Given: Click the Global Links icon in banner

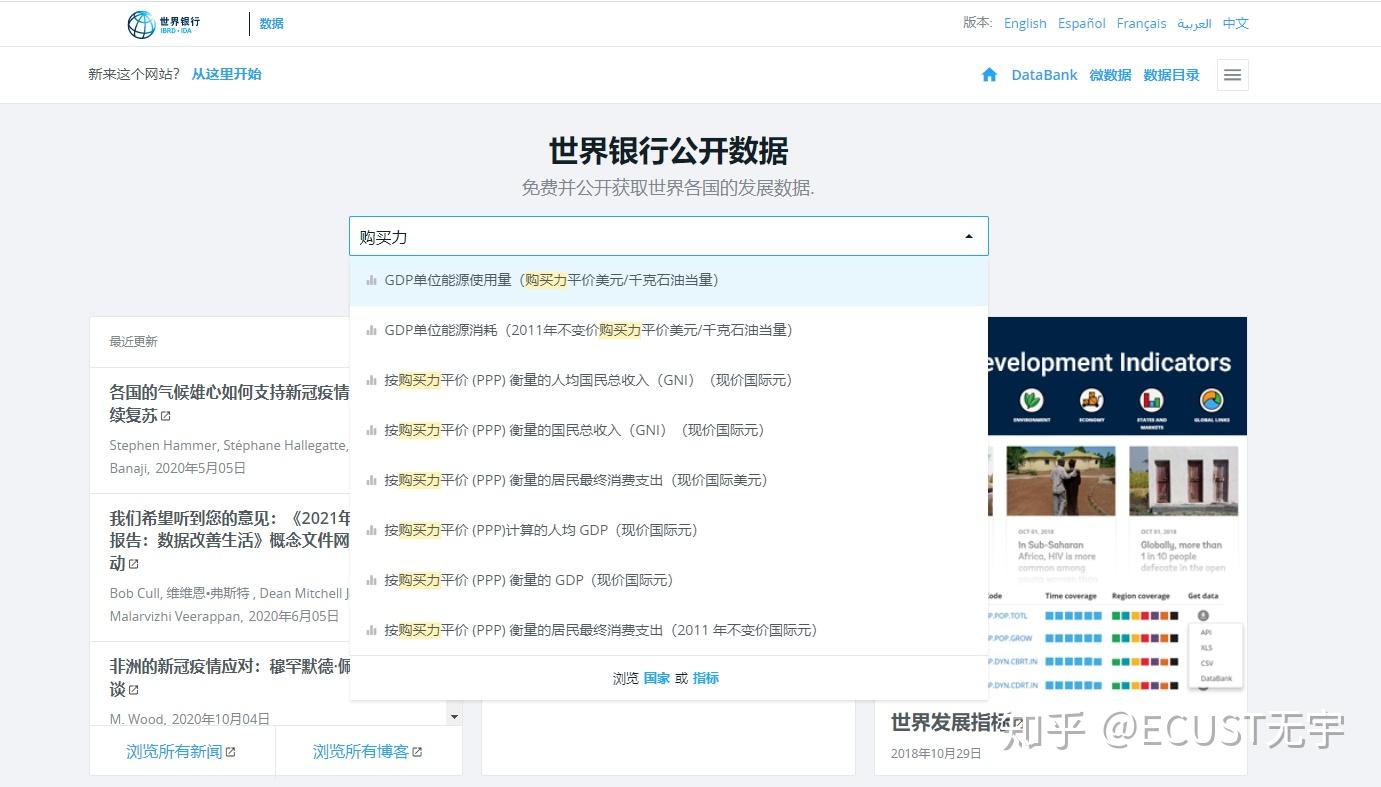Looking at the screenshot, I should (x=1211, y=401).
